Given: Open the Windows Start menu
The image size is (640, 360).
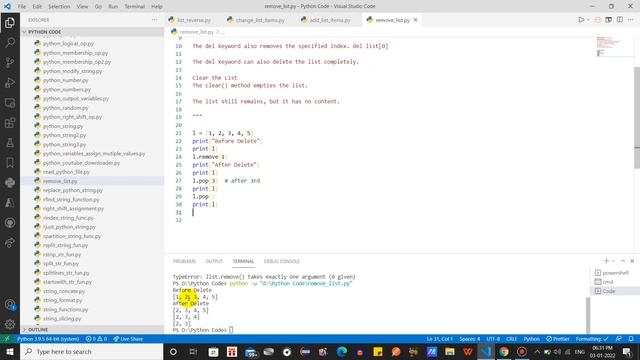Looking at the screenshot, I should tap(10, 351).
